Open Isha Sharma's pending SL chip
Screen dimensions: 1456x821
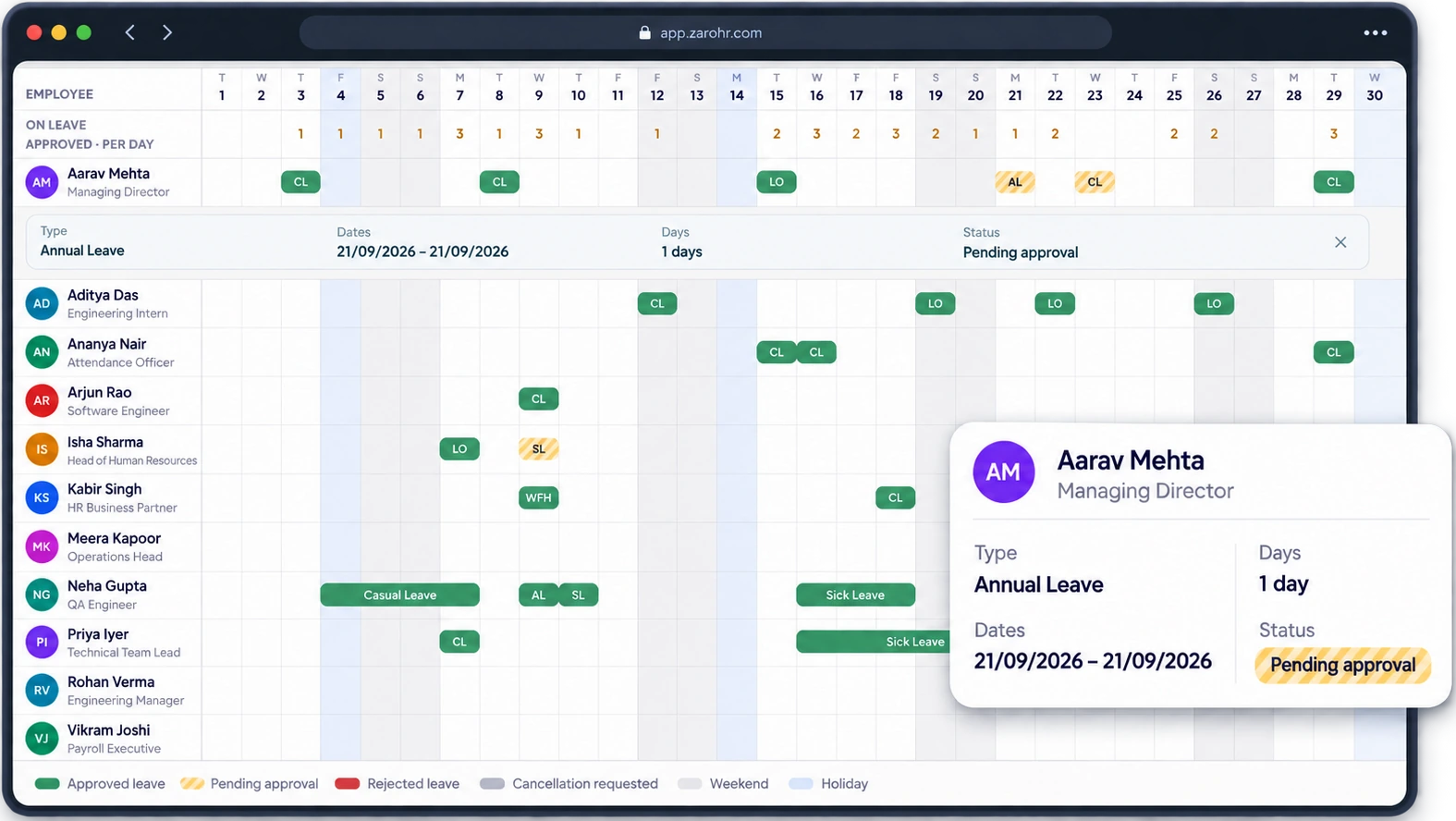coord(539,449)
